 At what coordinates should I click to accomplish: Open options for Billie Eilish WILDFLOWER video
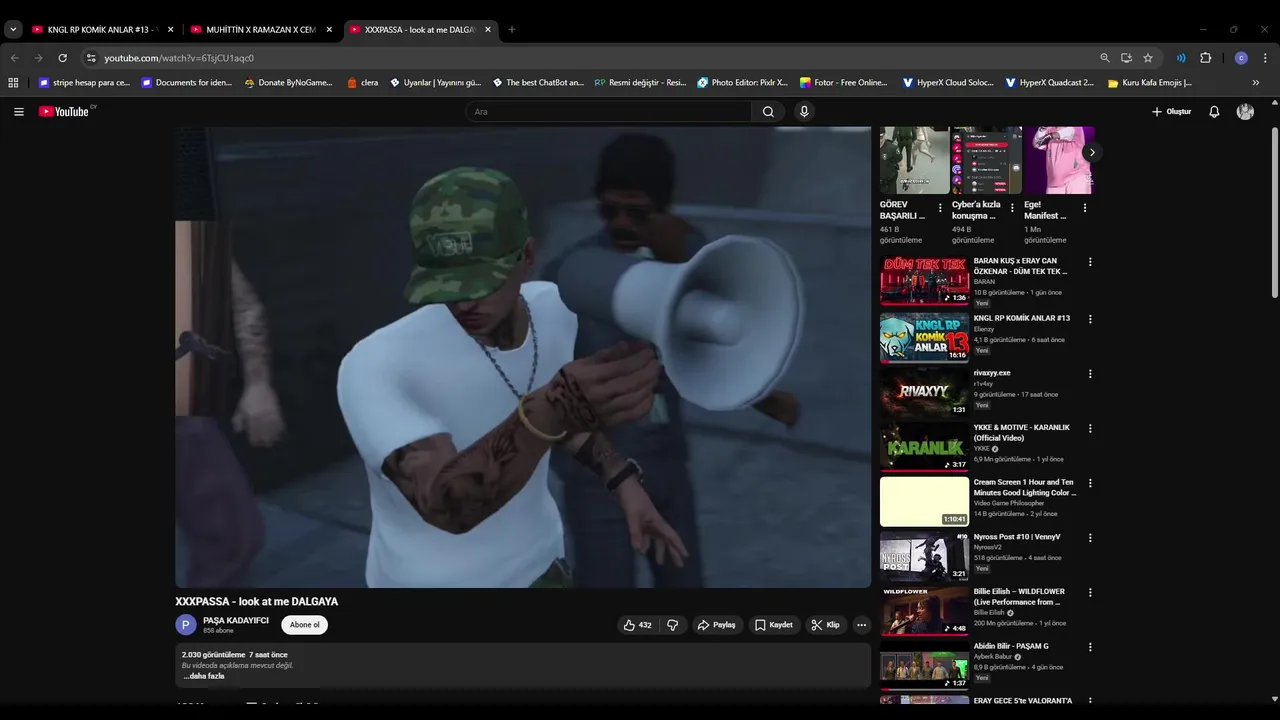(1090, 593)
